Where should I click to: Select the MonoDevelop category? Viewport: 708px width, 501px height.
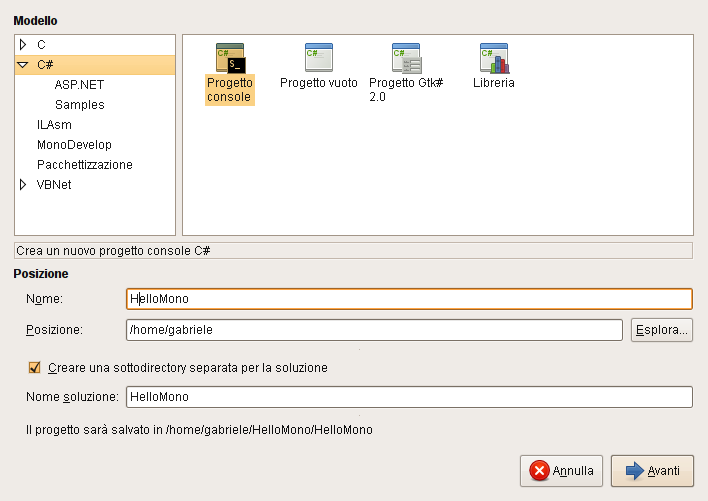tap(74, 145)
